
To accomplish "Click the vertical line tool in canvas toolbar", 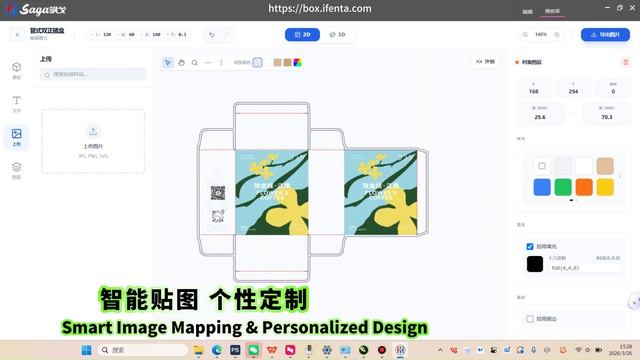I will 221,62.
